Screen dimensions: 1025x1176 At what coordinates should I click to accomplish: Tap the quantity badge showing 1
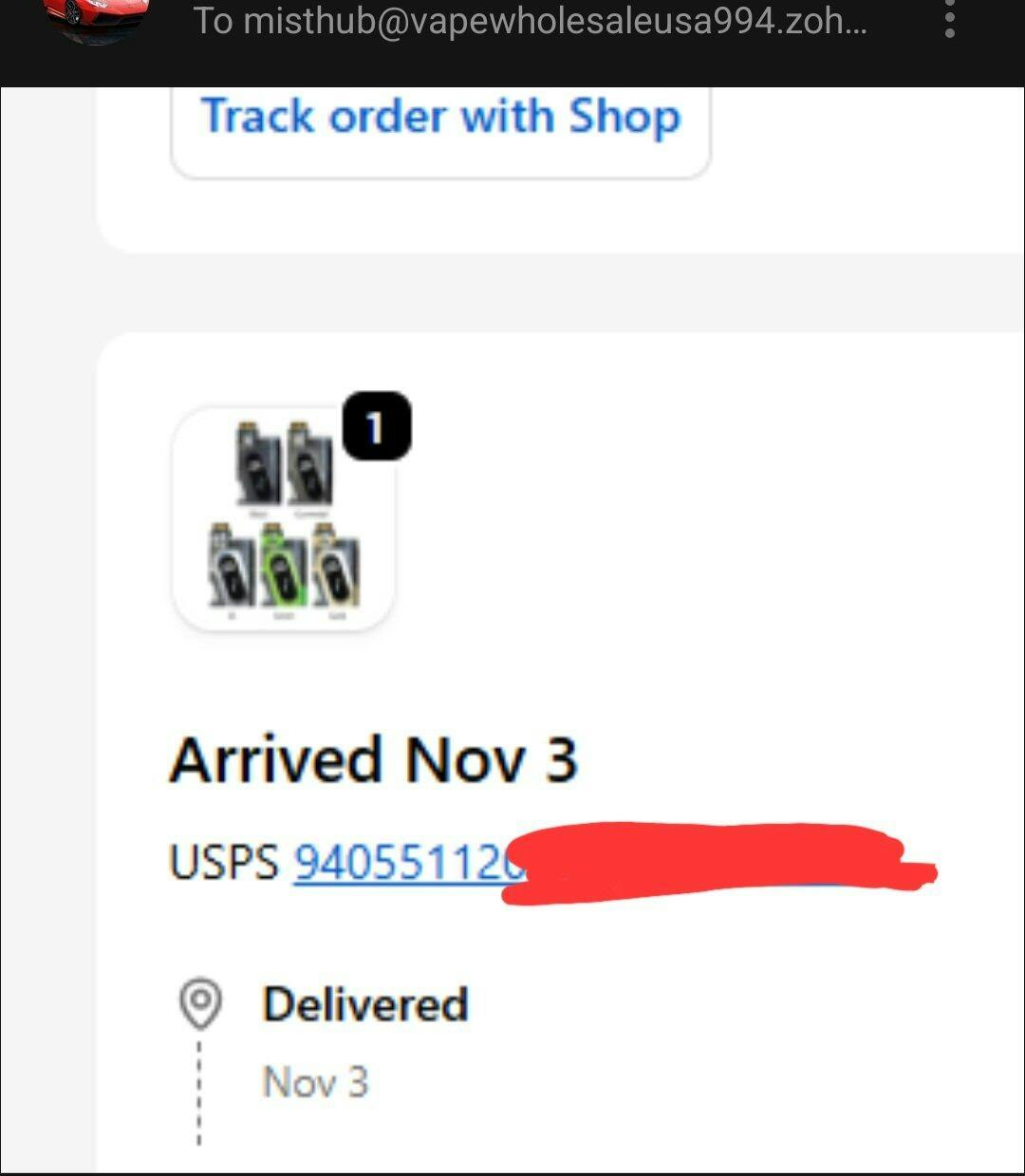point(376,426)
